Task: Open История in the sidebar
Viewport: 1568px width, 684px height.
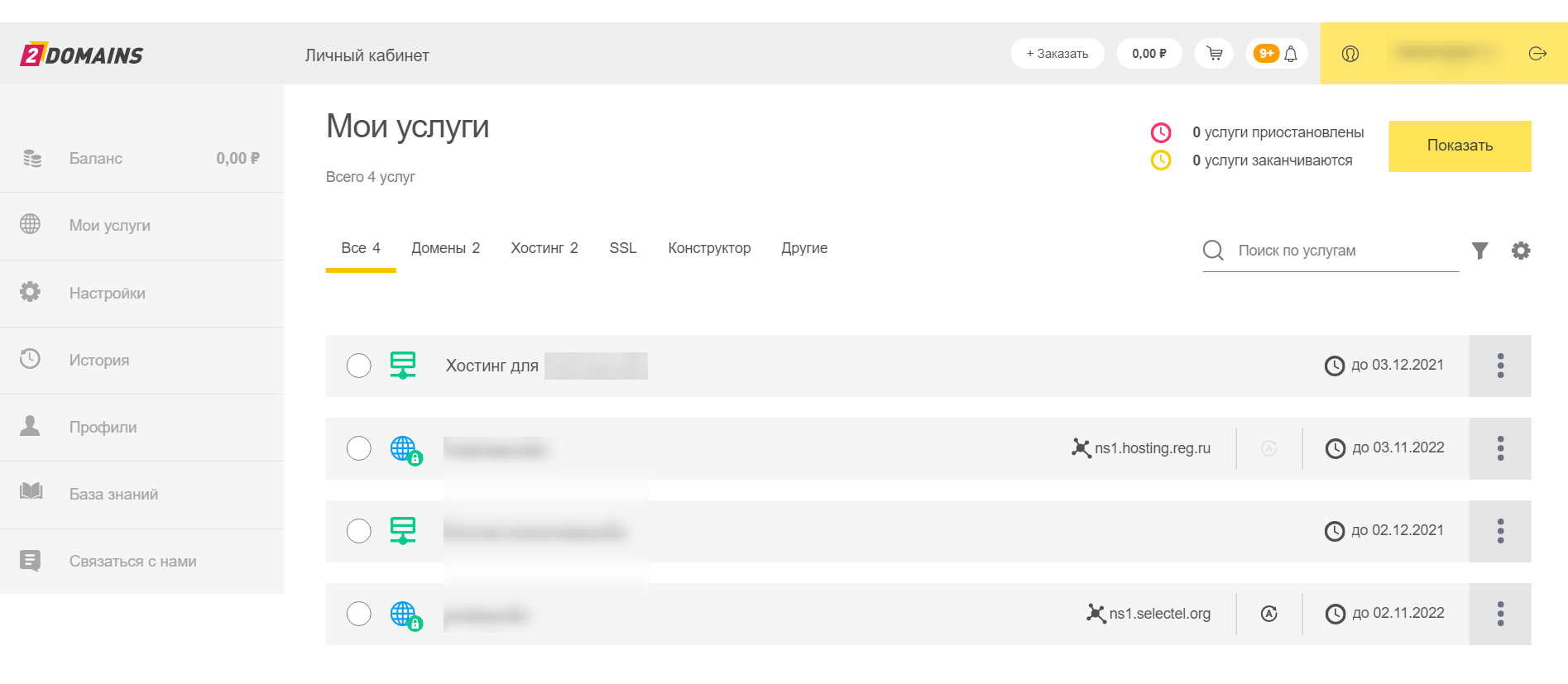Action: (98, 360)
